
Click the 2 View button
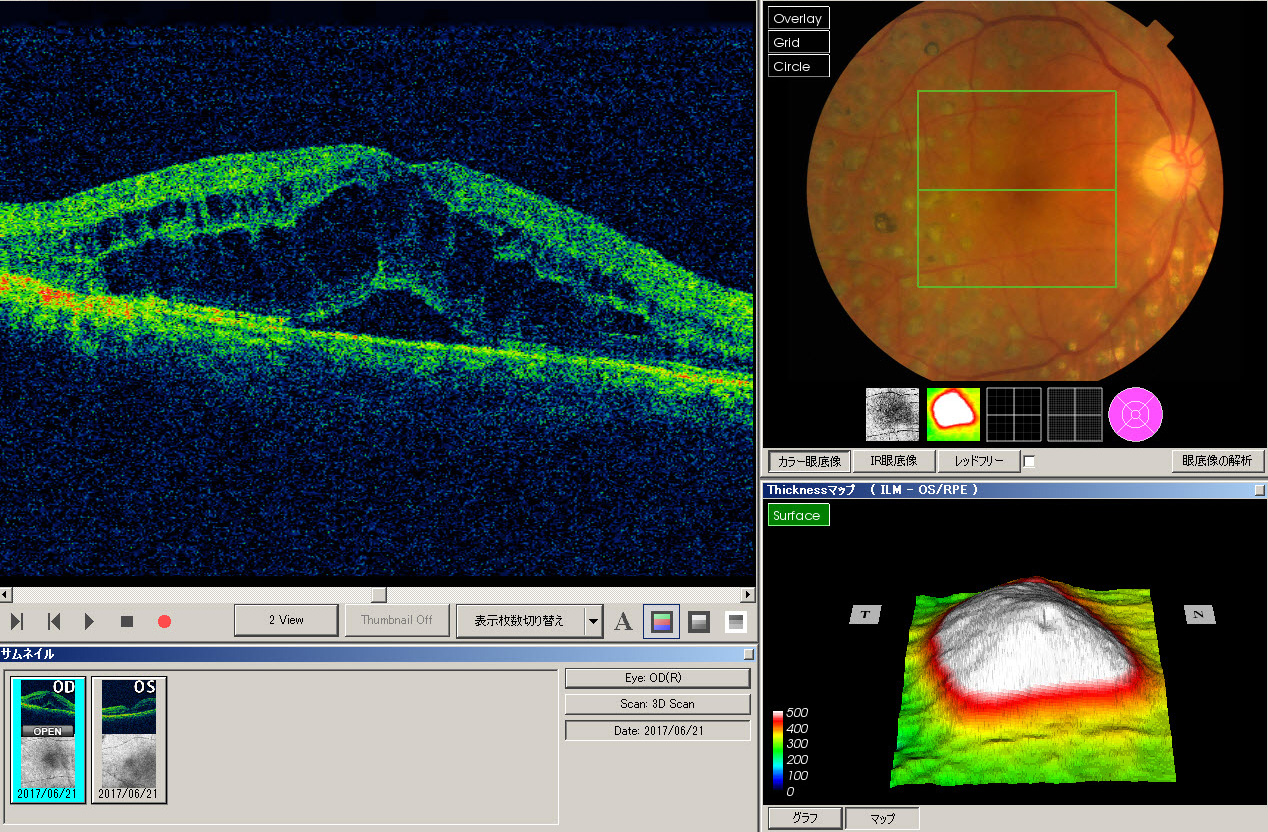[x=286, y=620]
